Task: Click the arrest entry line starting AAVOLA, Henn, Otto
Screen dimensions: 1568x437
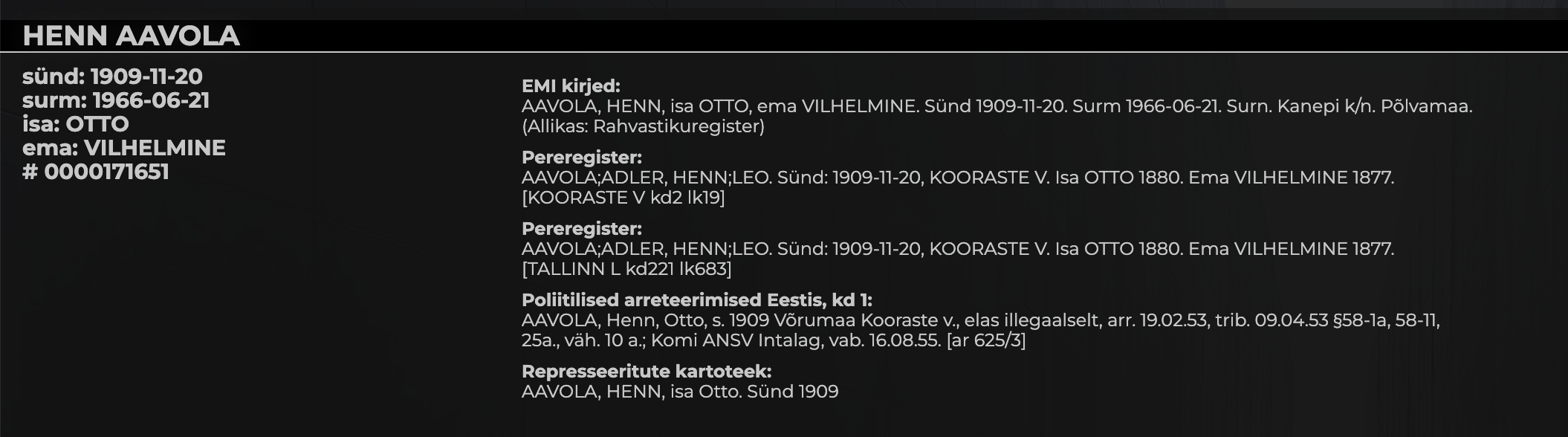Action: tap(980, 320)
